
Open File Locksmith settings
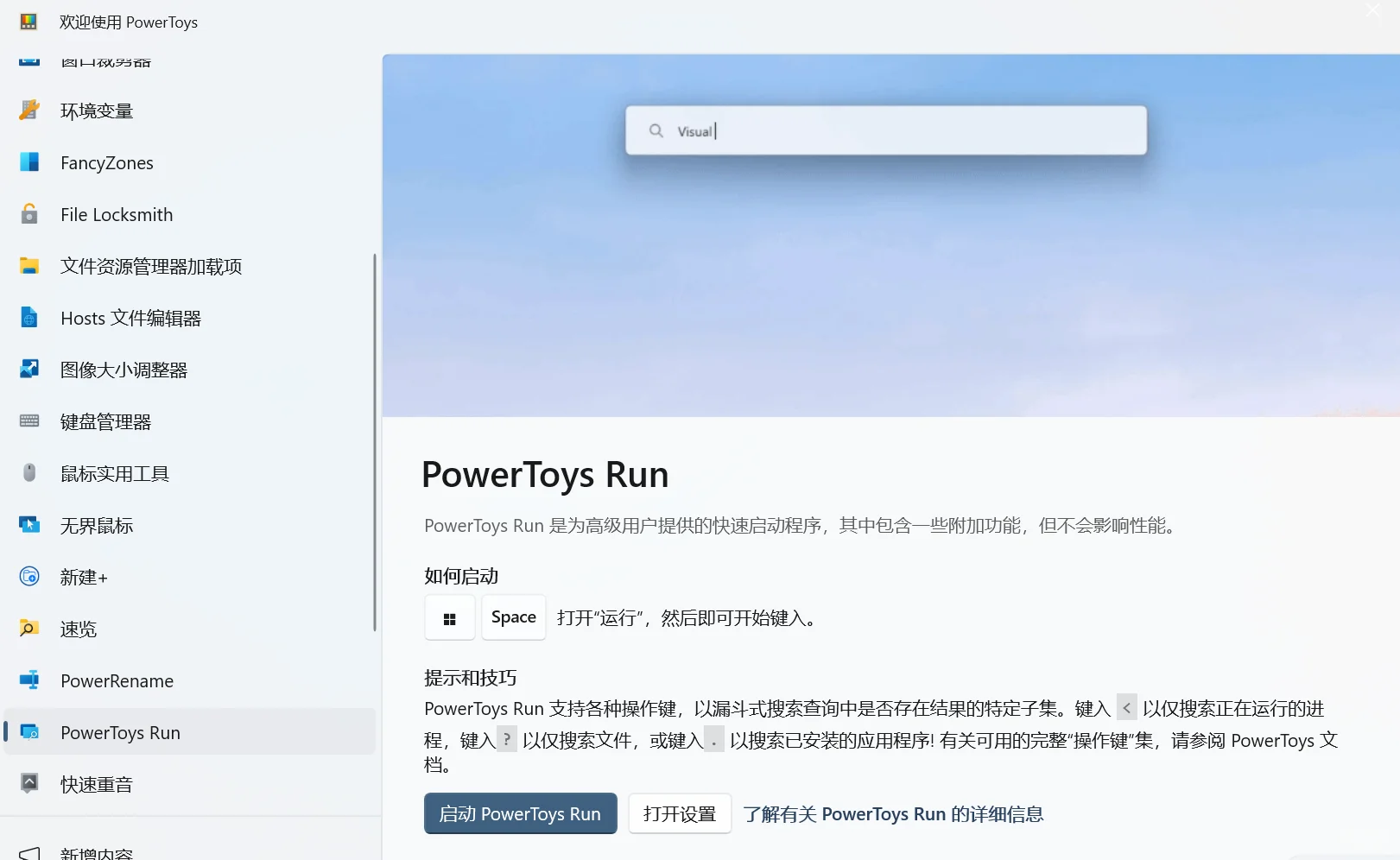tap(117, 214)
